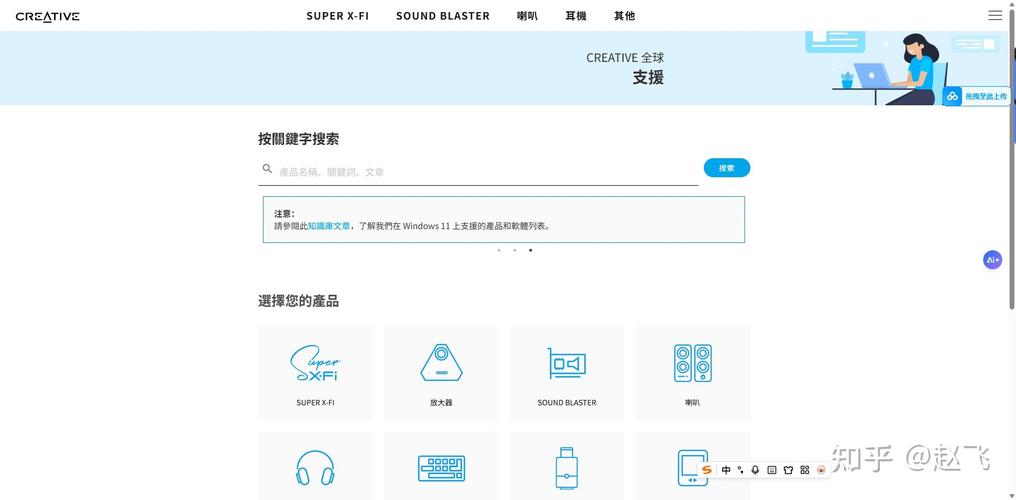
Task: Open the 其他 navigation menu
Action: [625, 16]
